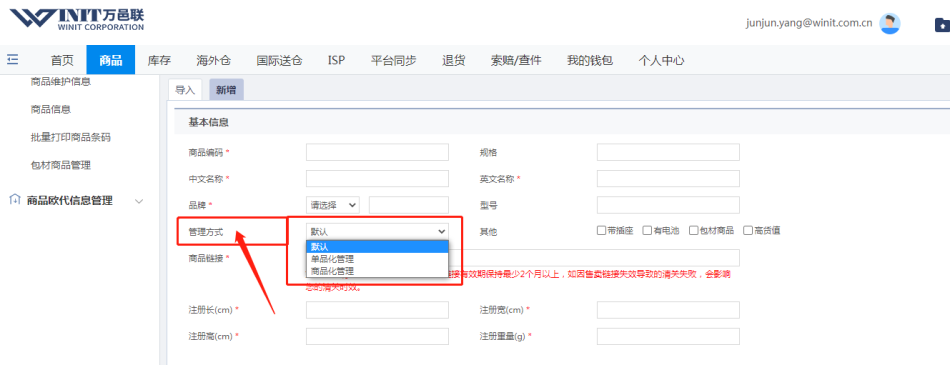Open 我的钱包 menu
950x365 pixels.
[x=590, y=60]
